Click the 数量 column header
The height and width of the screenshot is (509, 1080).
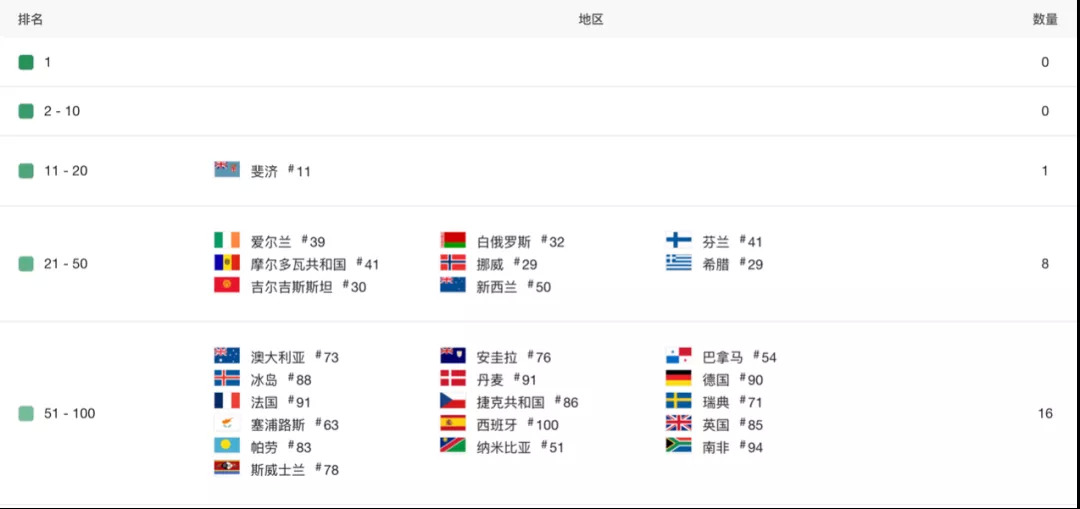[1045, 19]
